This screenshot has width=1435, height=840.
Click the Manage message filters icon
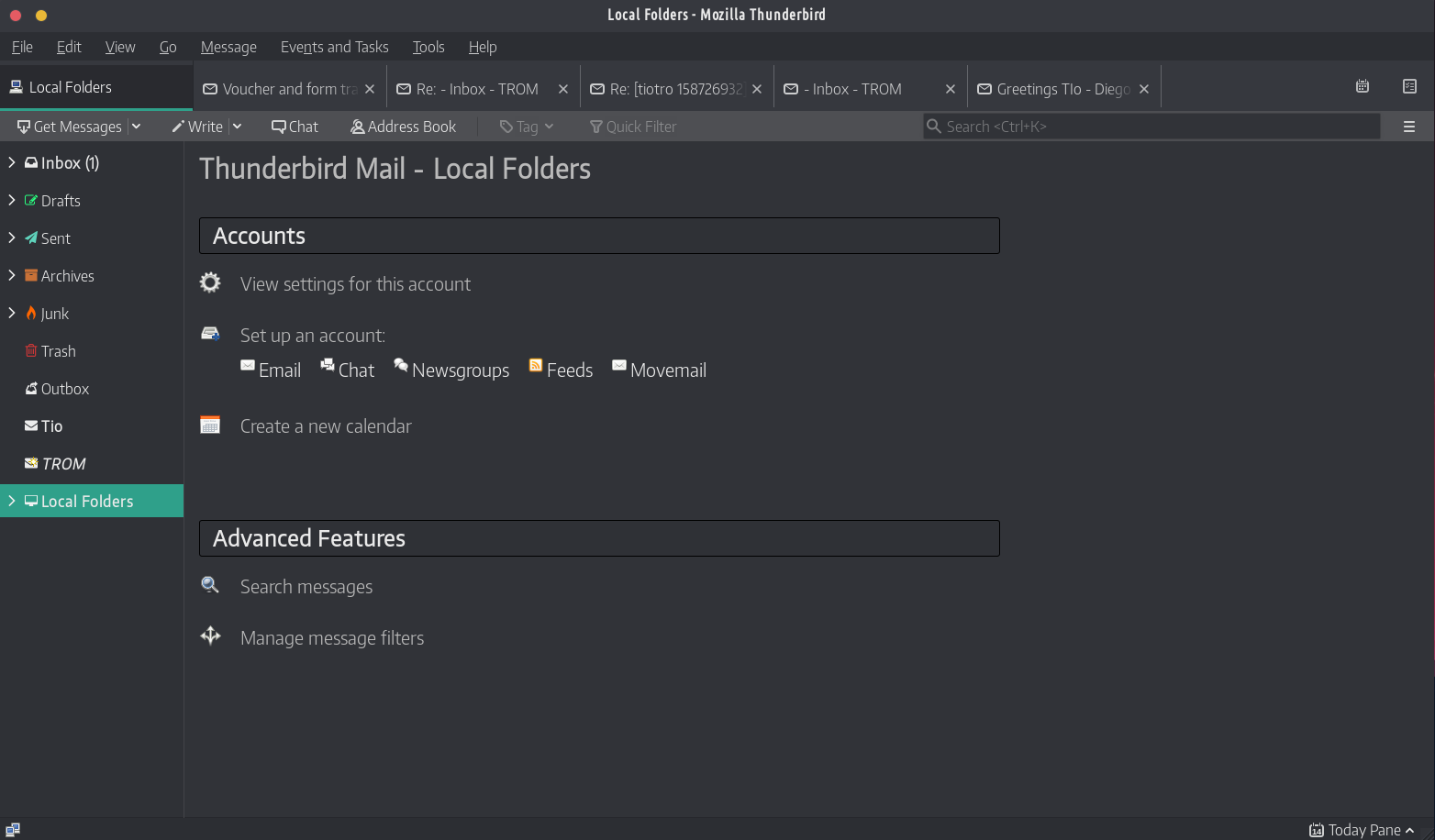pyautogui.click(x=210, y=636)
